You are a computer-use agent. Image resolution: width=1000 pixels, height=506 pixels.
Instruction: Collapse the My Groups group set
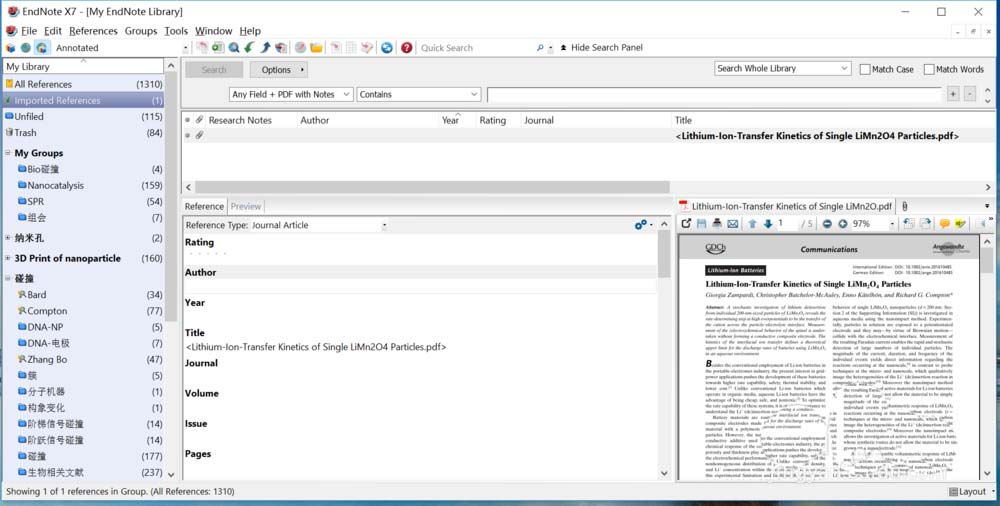click(8, 153)
